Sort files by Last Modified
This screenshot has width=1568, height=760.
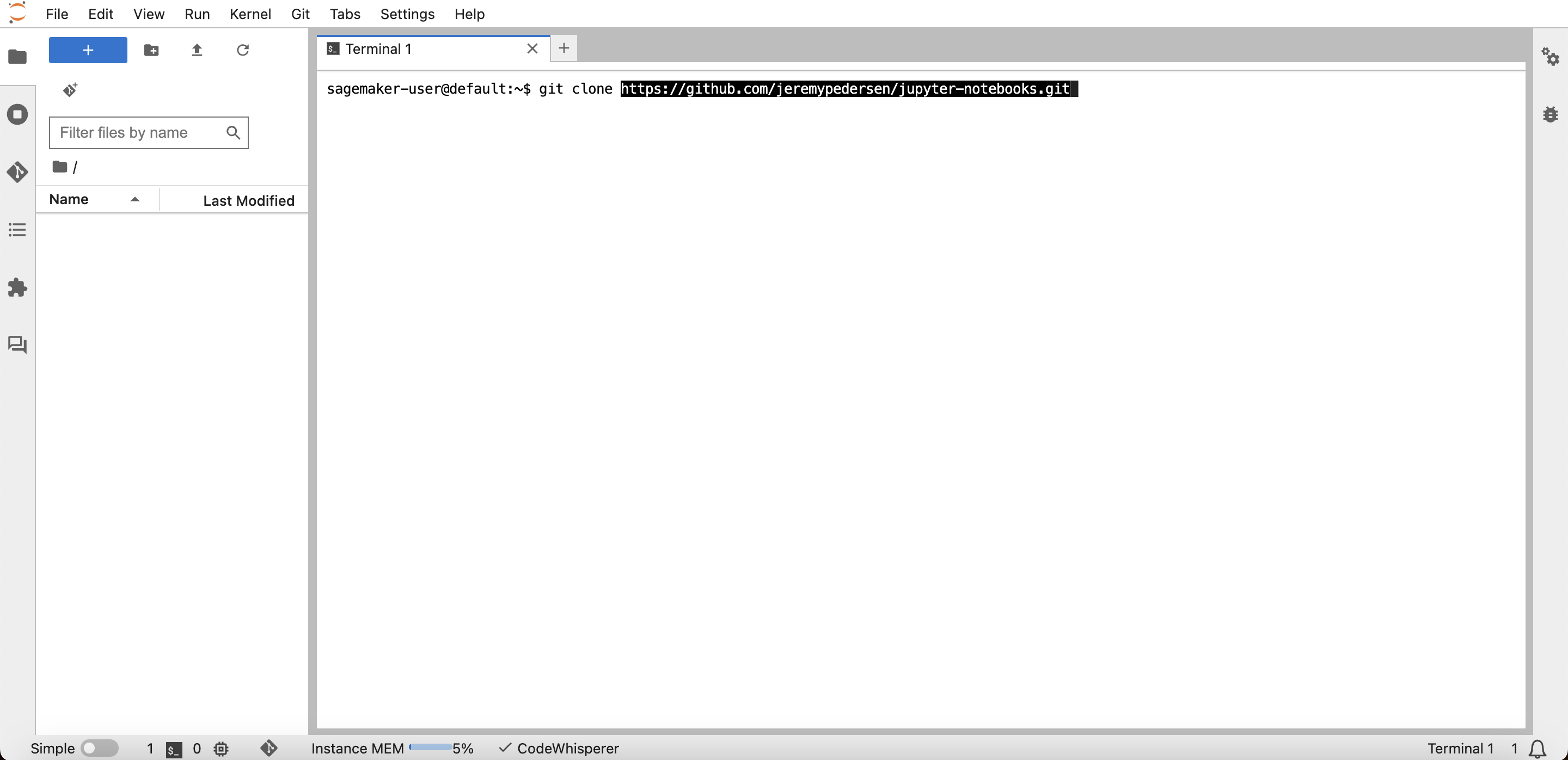coord(248,200)
